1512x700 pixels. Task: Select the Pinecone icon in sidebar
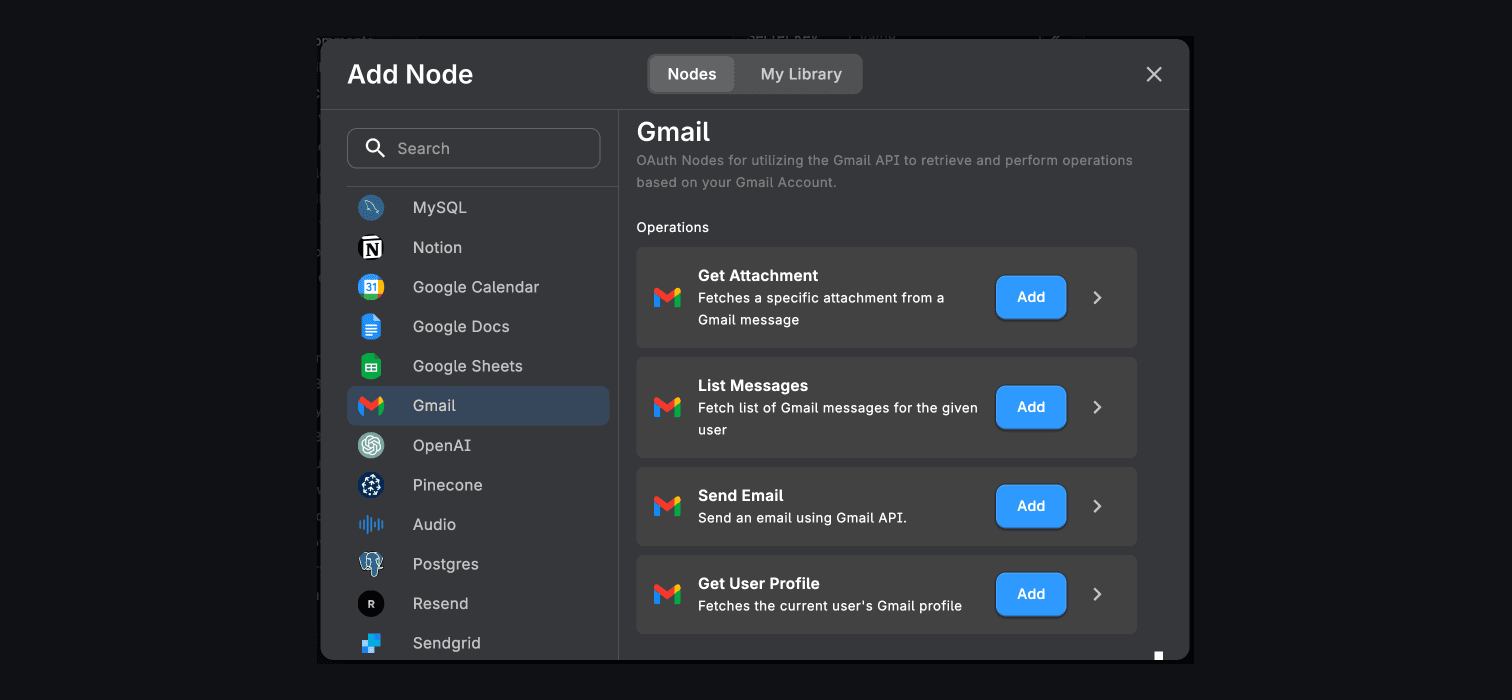pos(371,485)
